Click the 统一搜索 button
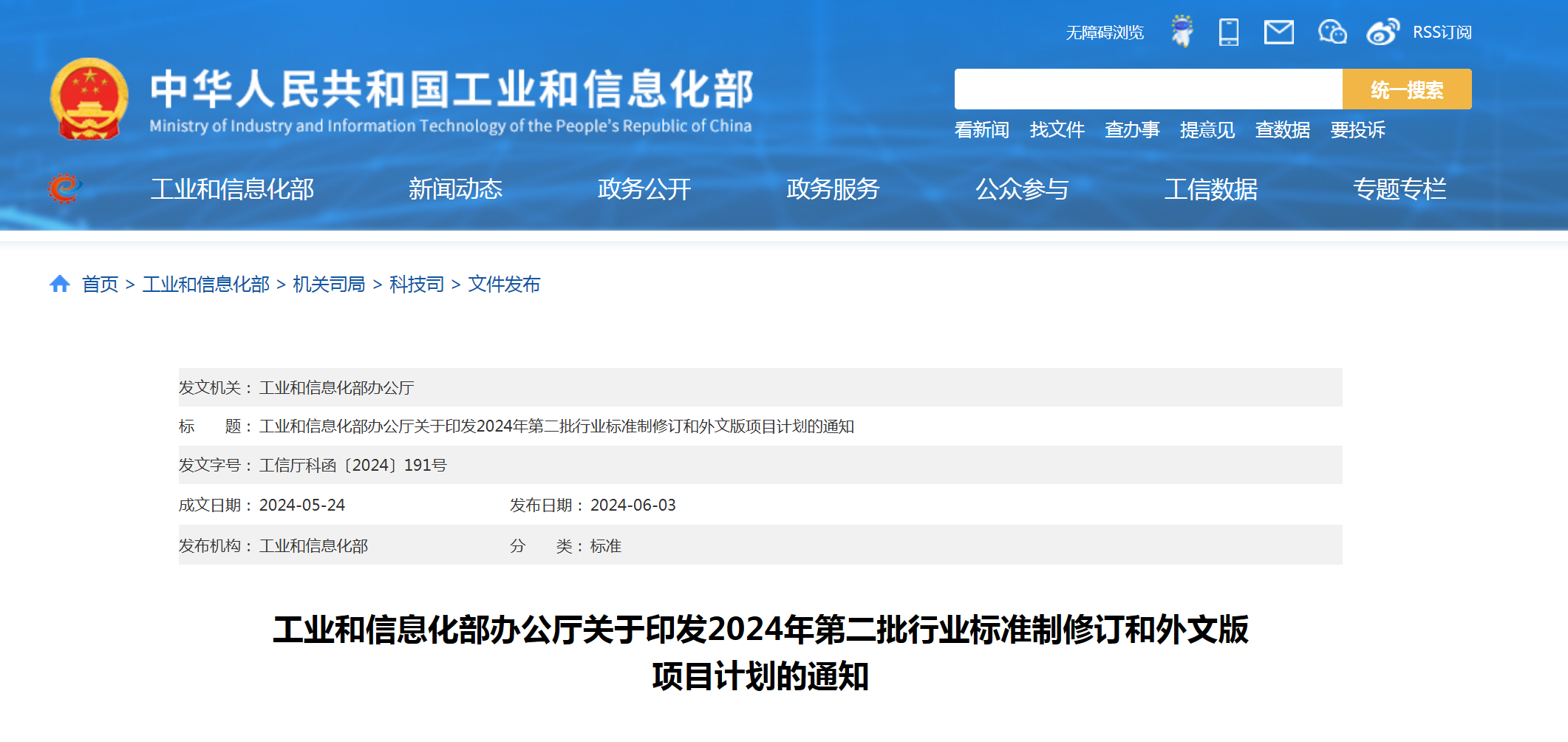The height and width of the screenshot is (742, 1568). point(1407,89)
